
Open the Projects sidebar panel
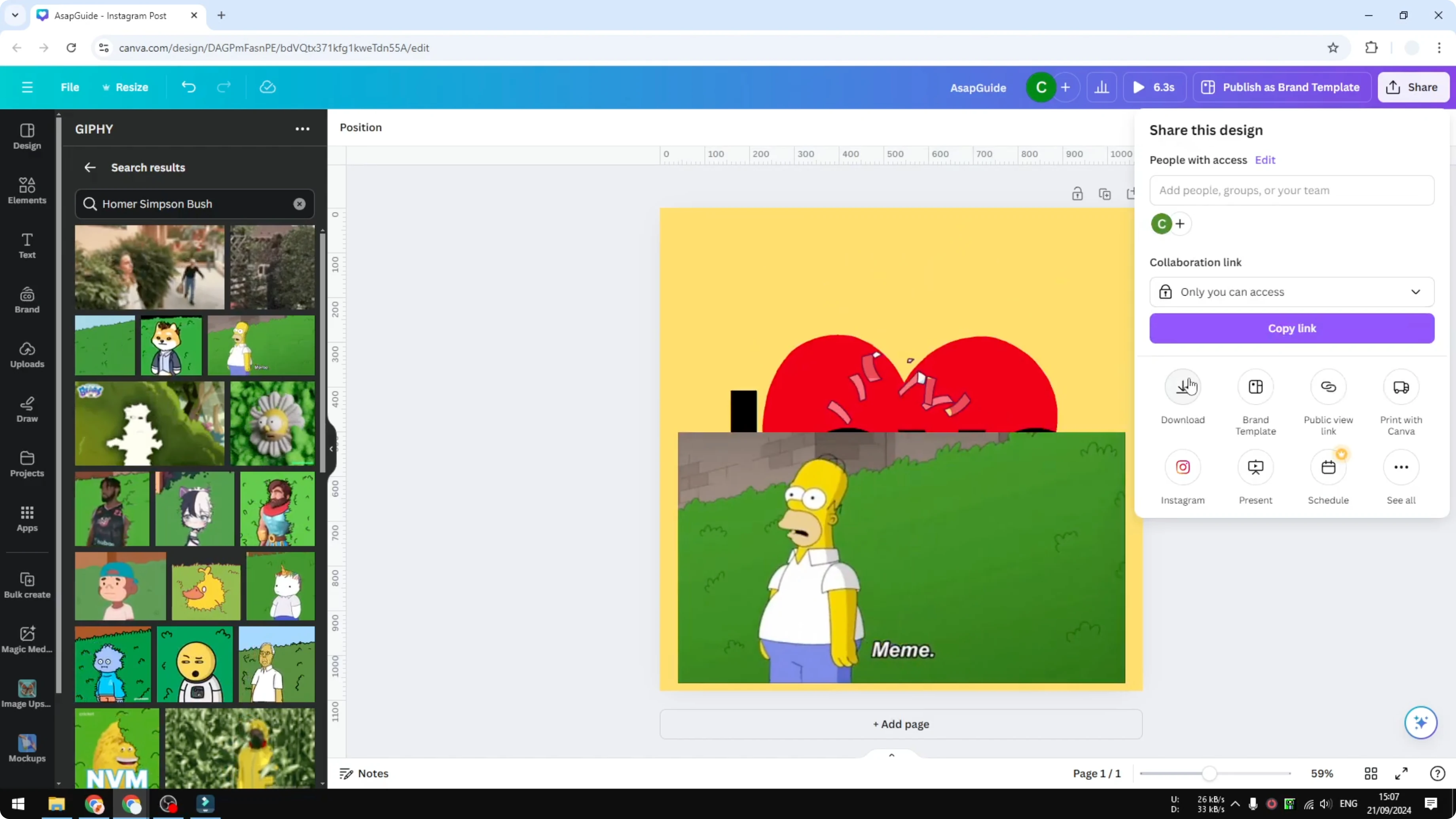27,464
